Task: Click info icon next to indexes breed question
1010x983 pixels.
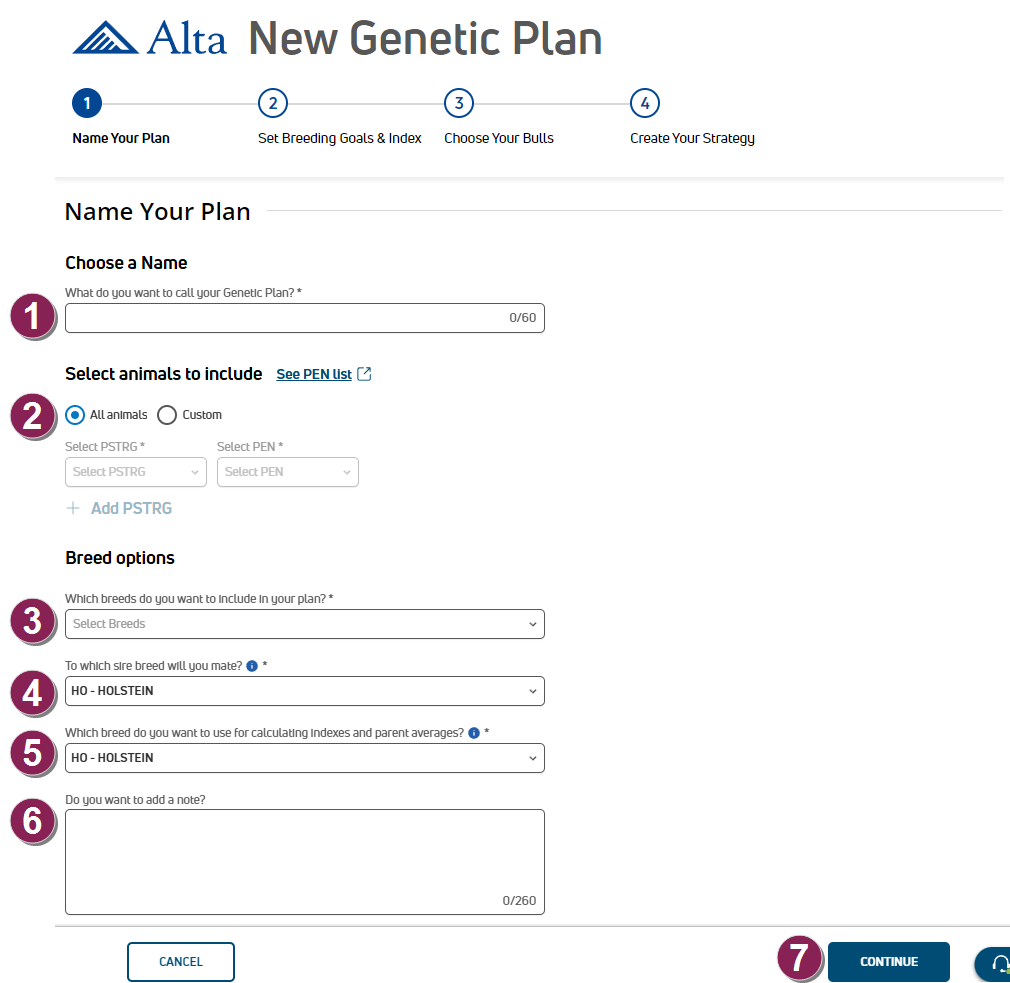Action: [474, 733]
